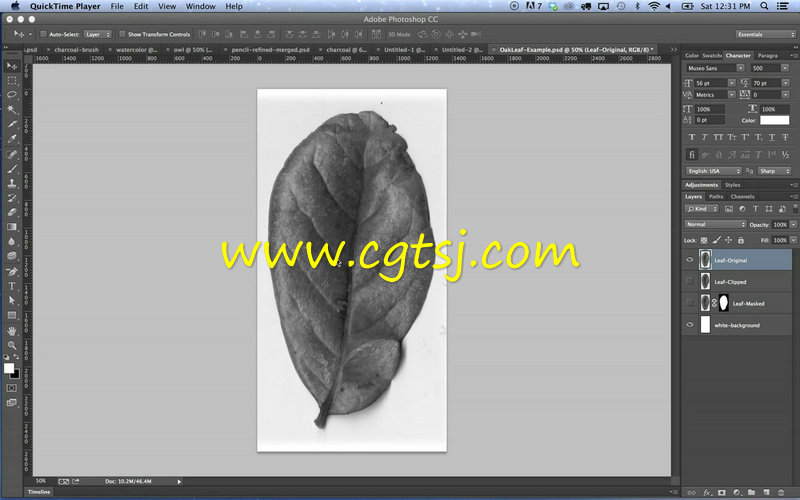This screenshot has height=500, width=800.
Task: Select the Magic Wand tool
Action: [12, 109]
